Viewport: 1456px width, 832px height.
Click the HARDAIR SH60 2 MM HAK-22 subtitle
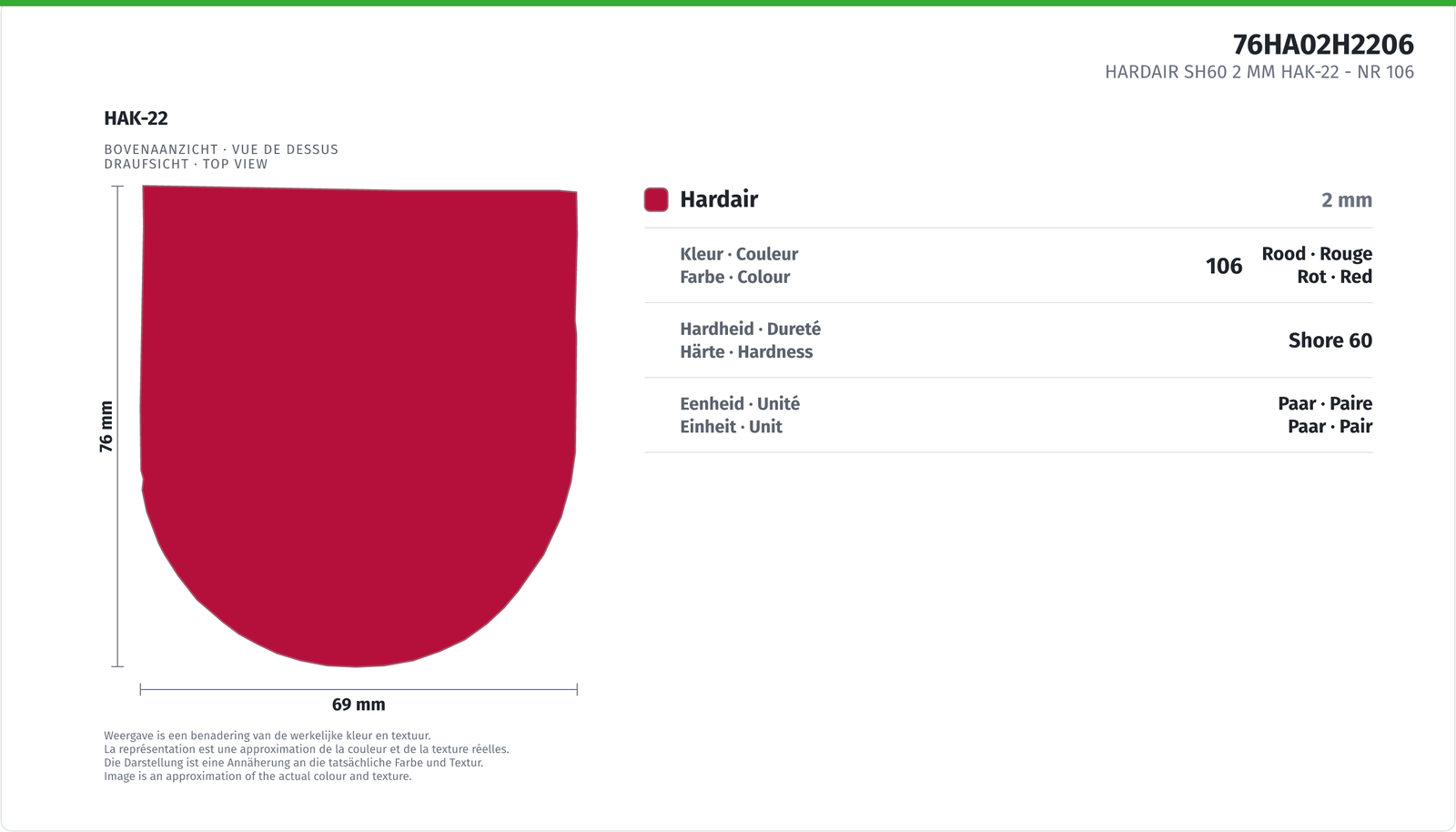tap(1259, 72)
